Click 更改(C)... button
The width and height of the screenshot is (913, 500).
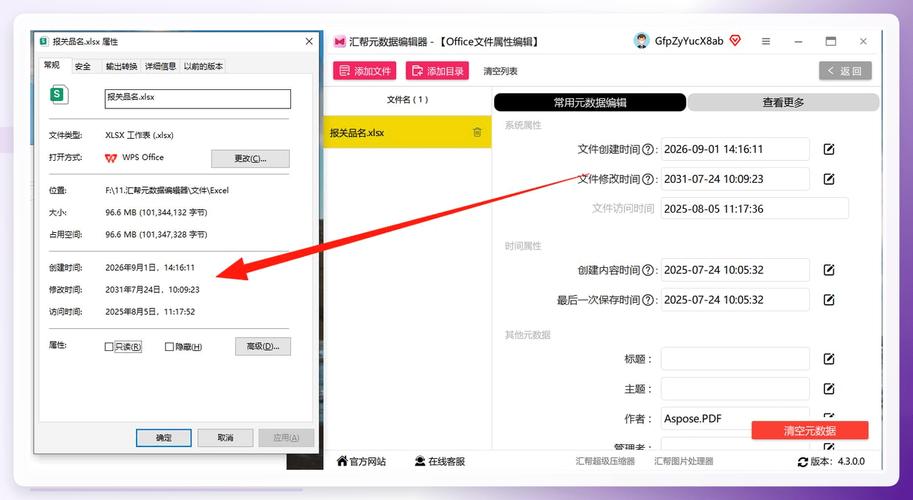tap(250, 158)
